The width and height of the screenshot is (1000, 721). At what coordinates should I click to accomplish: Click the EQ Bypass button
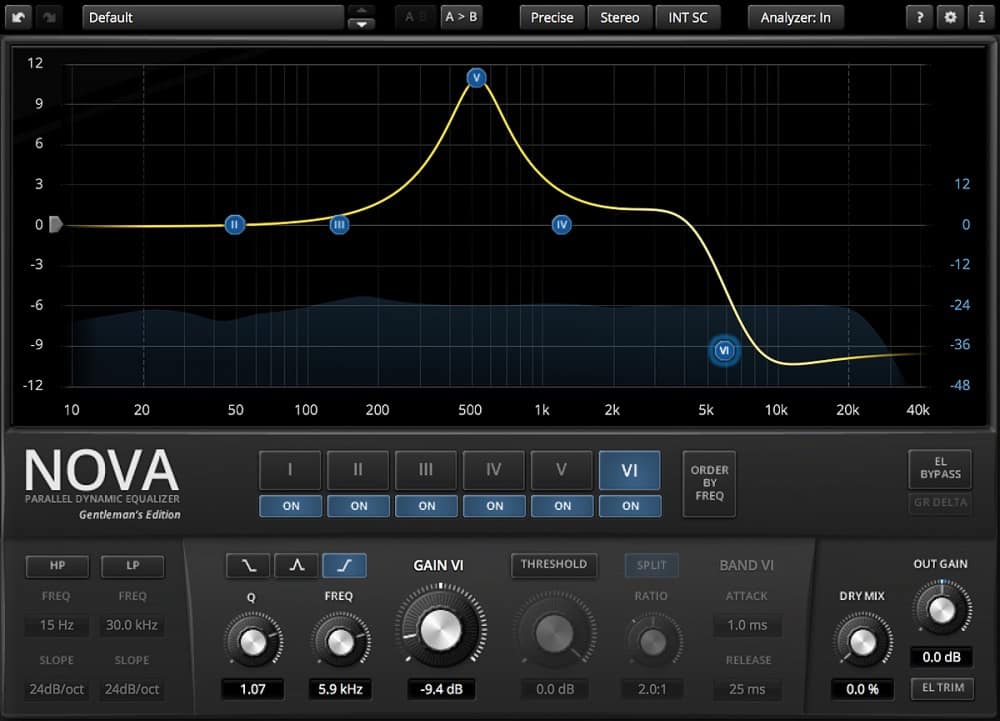coord(940,467)
